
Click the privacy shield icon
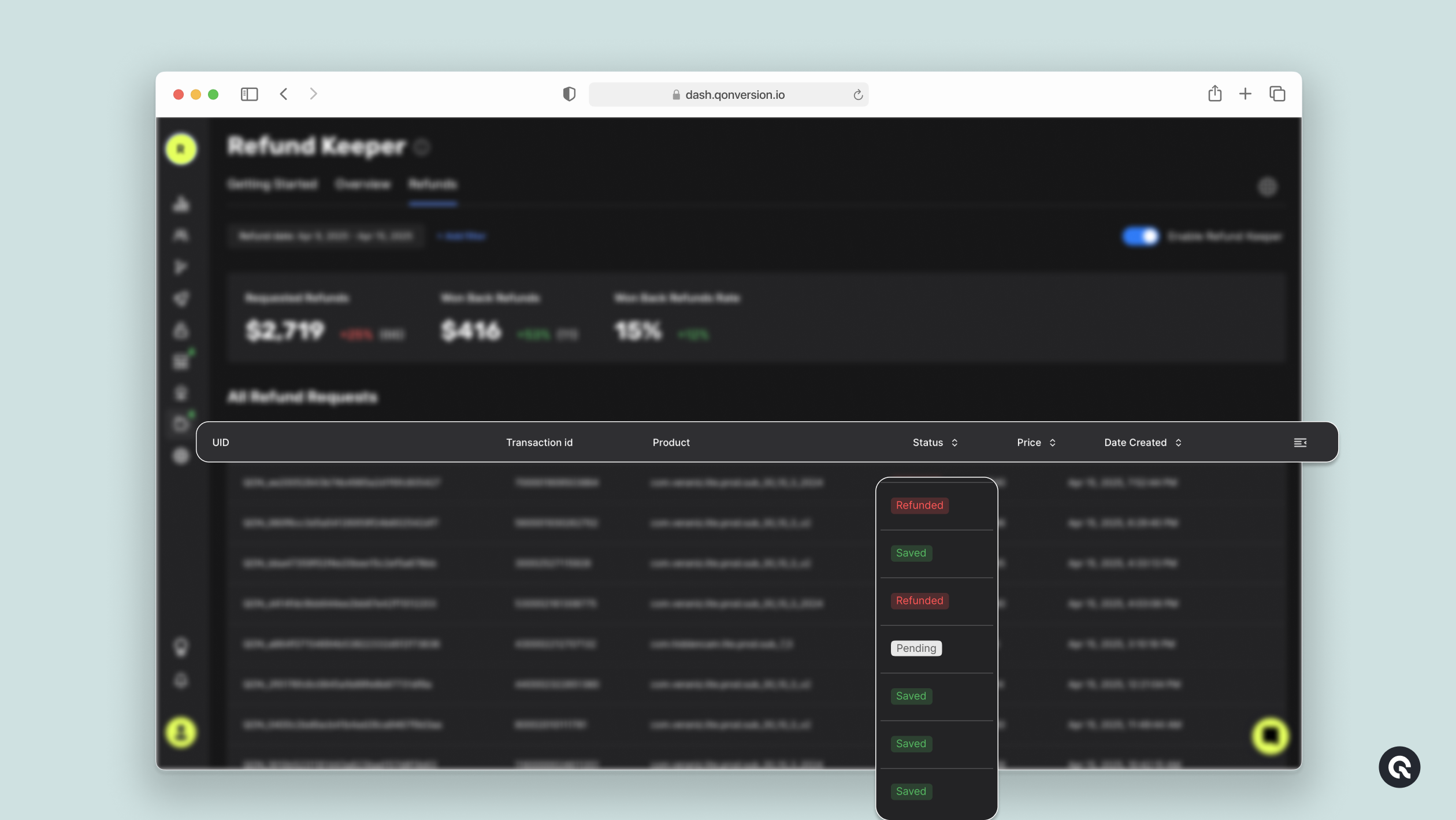click(569, 94)
